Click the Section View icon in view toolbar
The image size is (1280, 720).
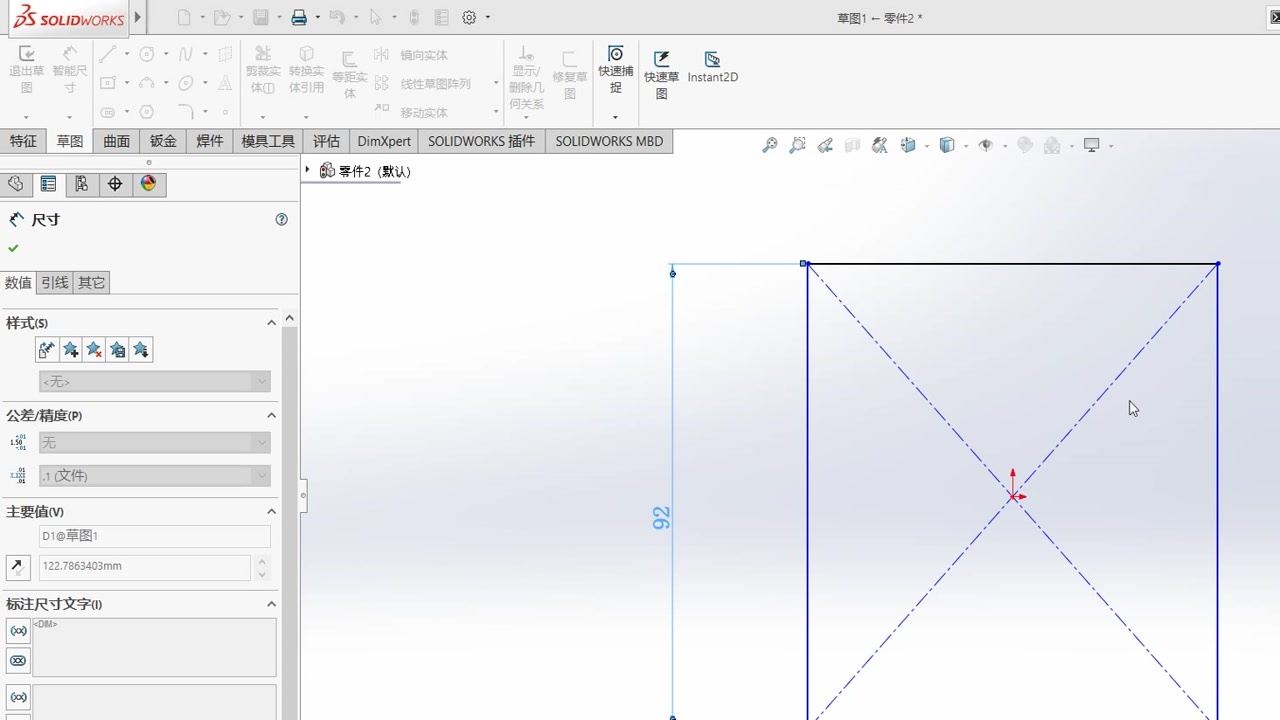click(852, 146)
